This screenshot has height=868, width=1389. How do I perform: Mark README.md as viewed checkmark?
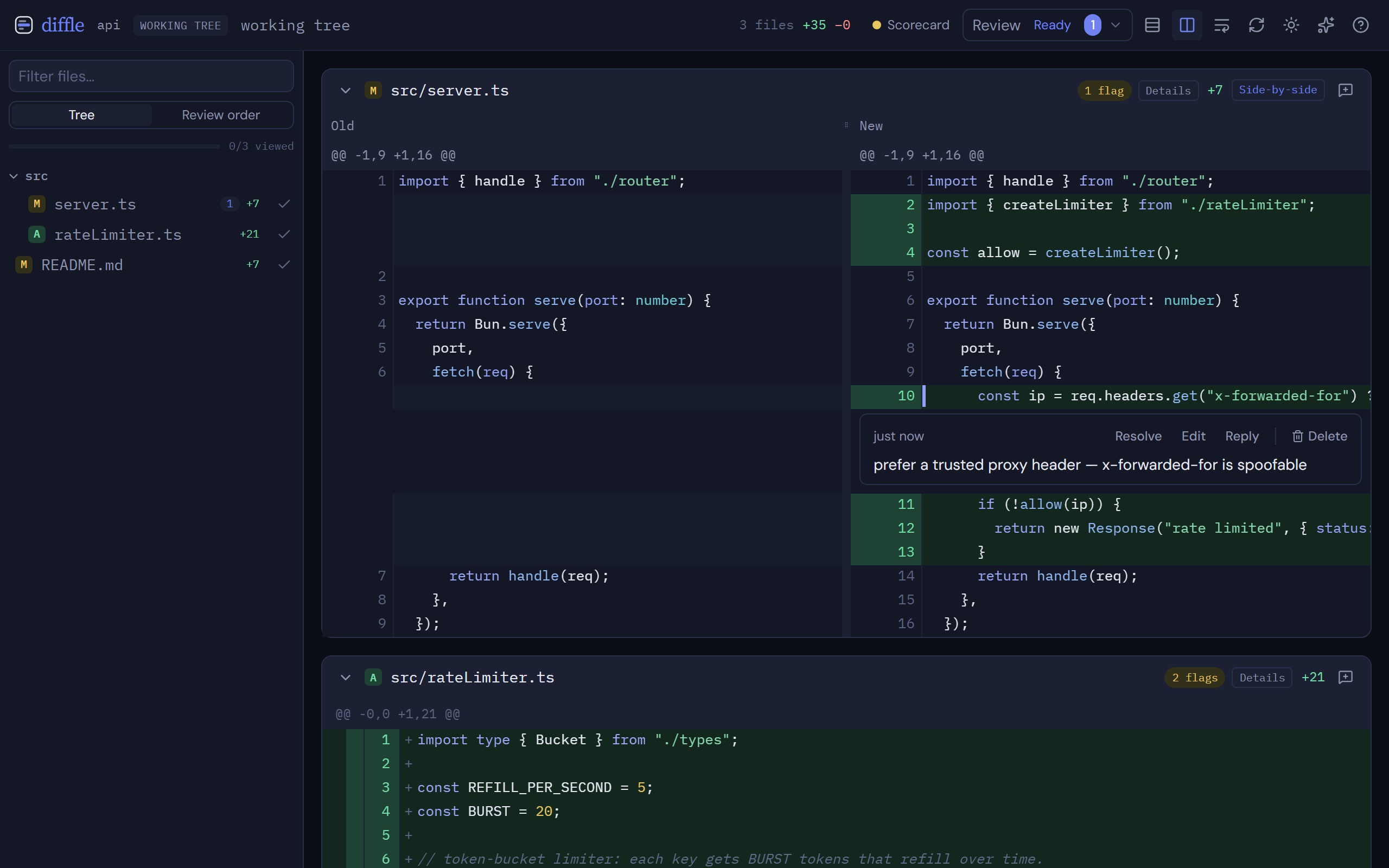284,265
